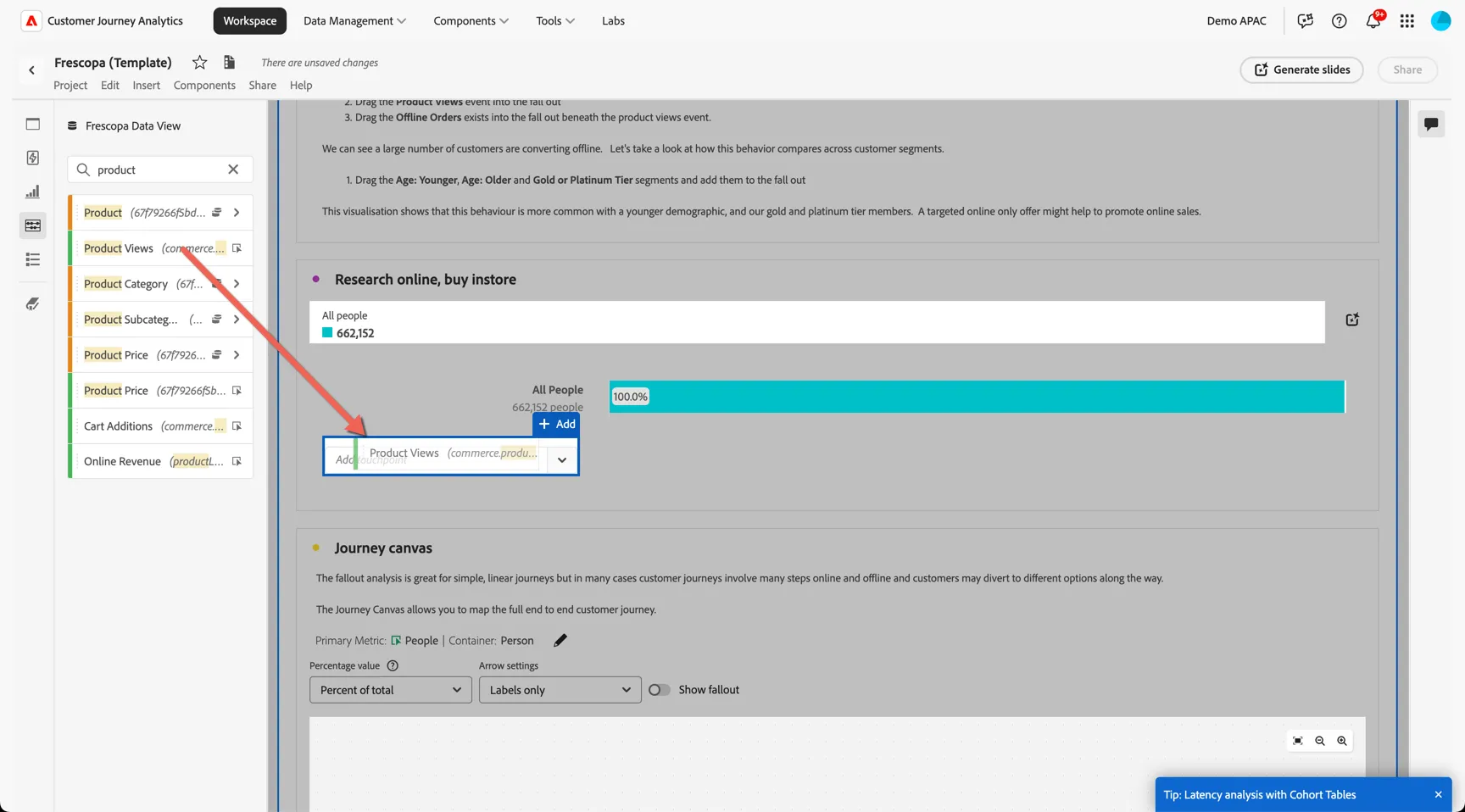Screen dimensions: 1465x812
Task: Expand the Product Category chevron
Action: 237,284
